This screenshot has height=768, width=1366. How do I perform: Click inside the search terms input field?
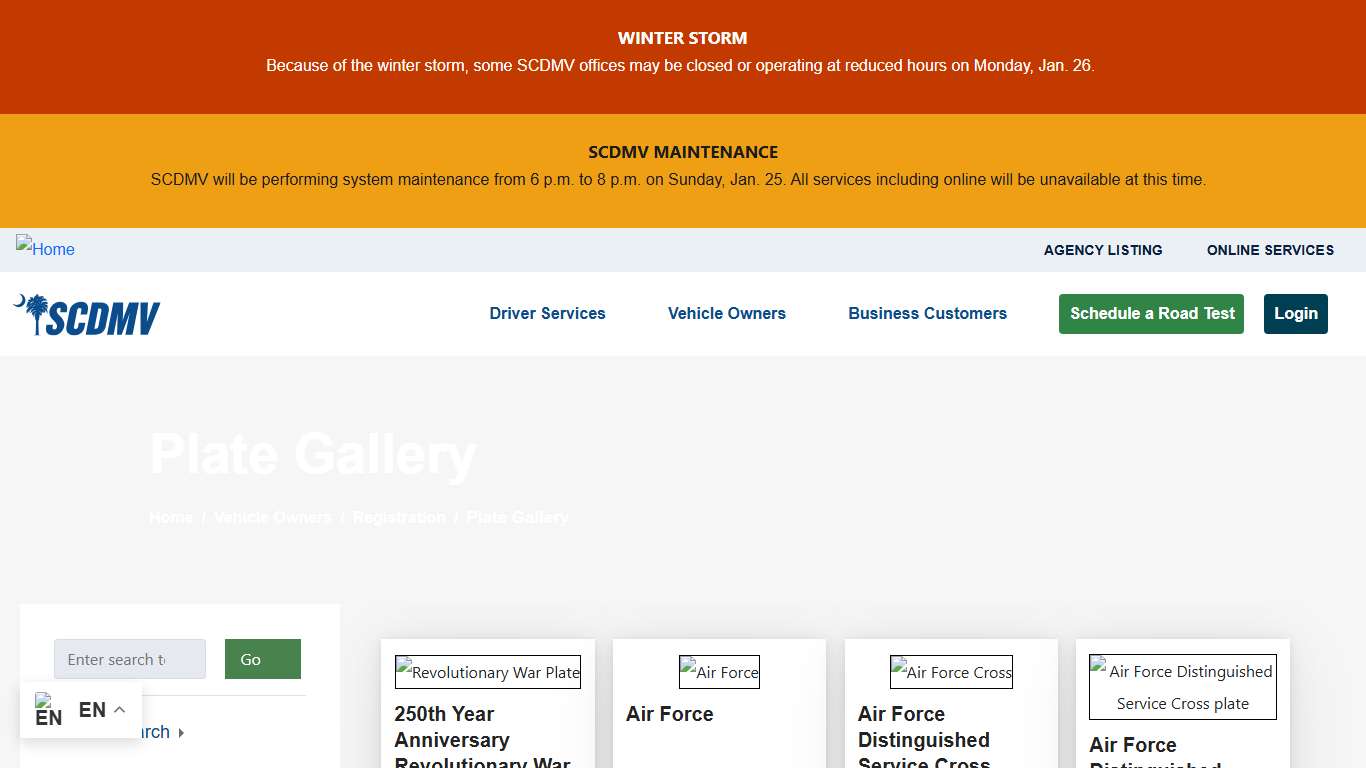[129, 659]
